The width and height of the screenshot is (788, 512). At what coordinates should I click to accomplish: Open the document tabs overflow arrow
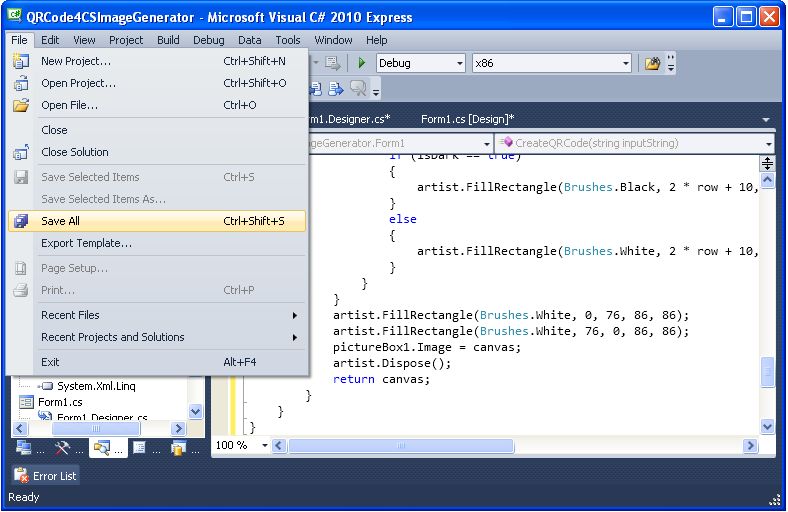[766, 120]
